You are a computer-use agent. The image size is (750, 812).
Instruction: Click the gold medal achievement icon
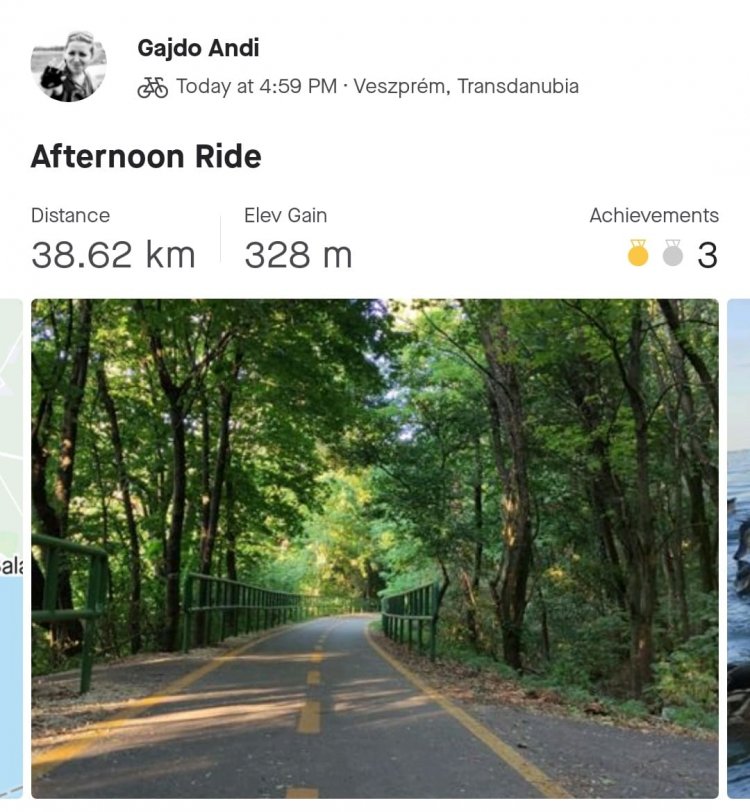tap(638, 253)
